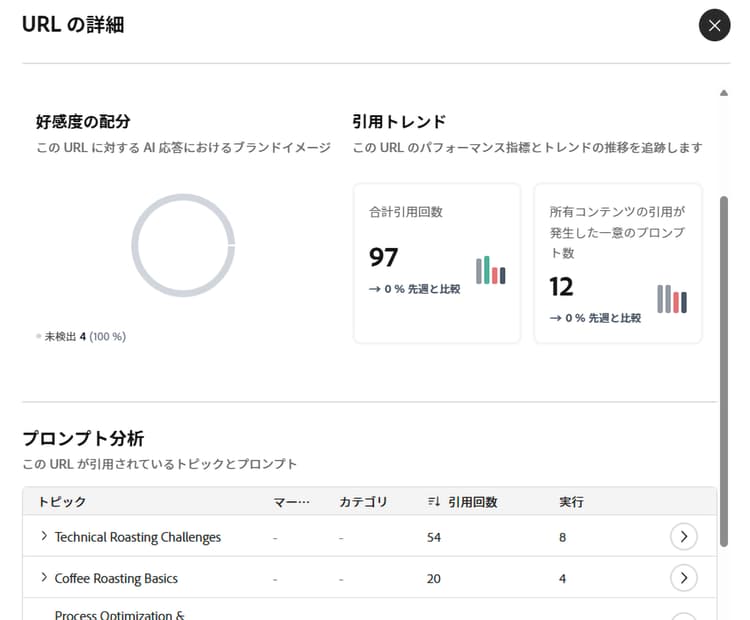This screenshot has height=620, width=750.
Task: Click the dialog's vertical scrollbar thumb
Action: (724, 370)
